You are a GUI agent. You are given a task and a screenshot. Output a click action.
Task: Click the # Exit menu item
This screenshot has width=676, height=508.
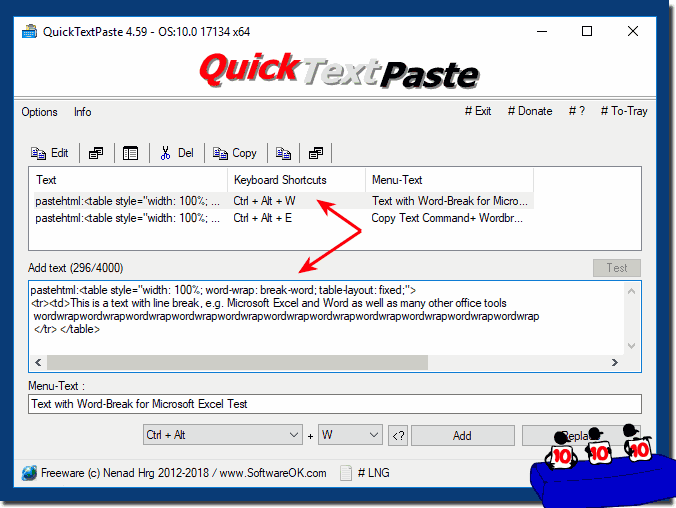point(478,111)
